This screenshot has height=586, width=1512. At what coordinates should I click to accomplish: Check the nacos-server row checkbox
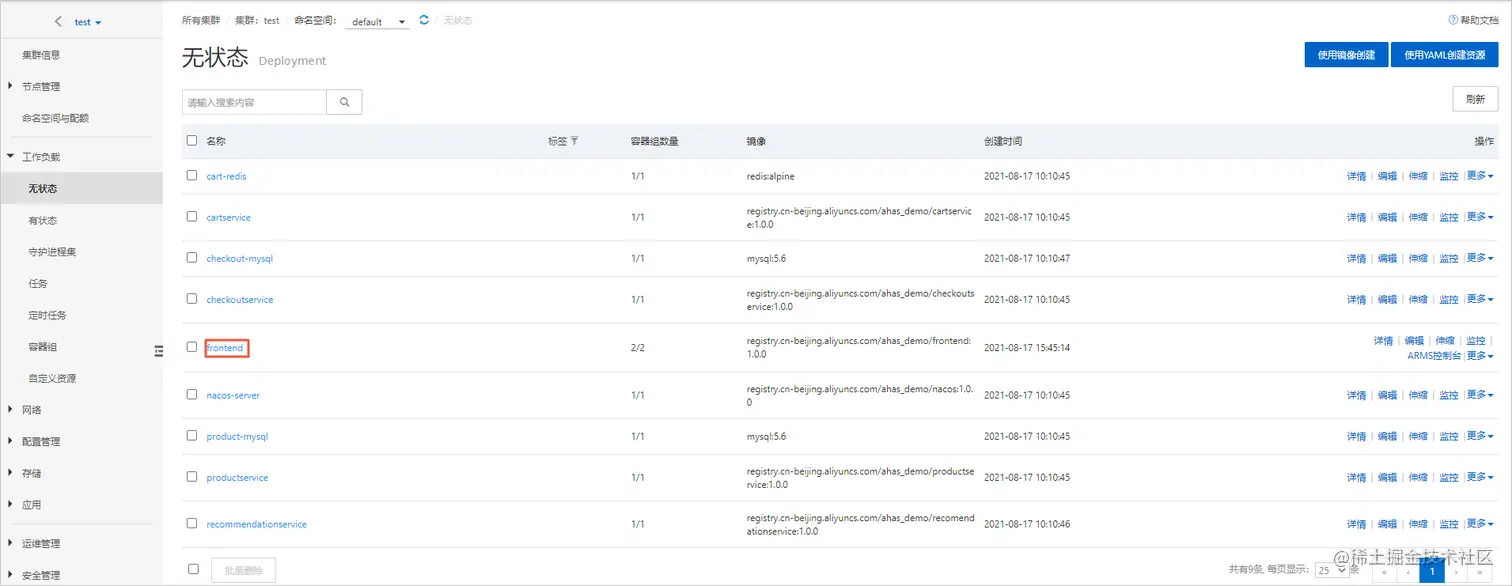(192, 395)
